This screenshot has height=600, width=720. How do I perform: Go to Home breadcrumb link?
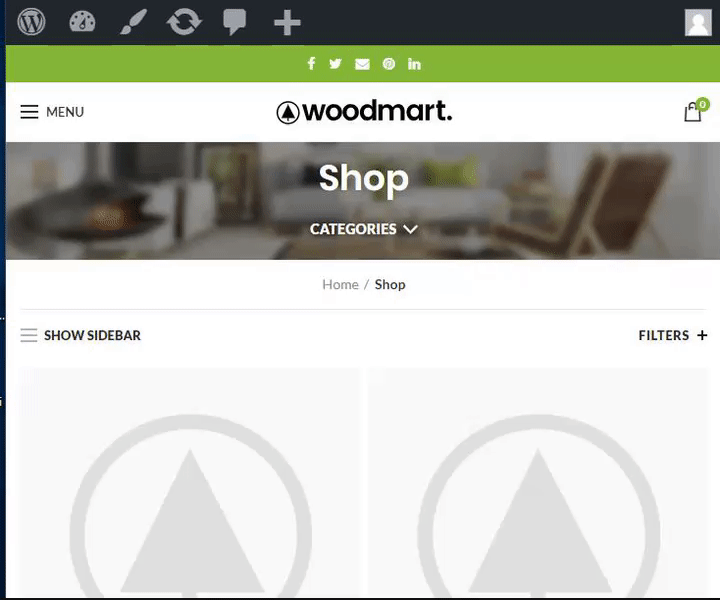click(x=340, y=285)
